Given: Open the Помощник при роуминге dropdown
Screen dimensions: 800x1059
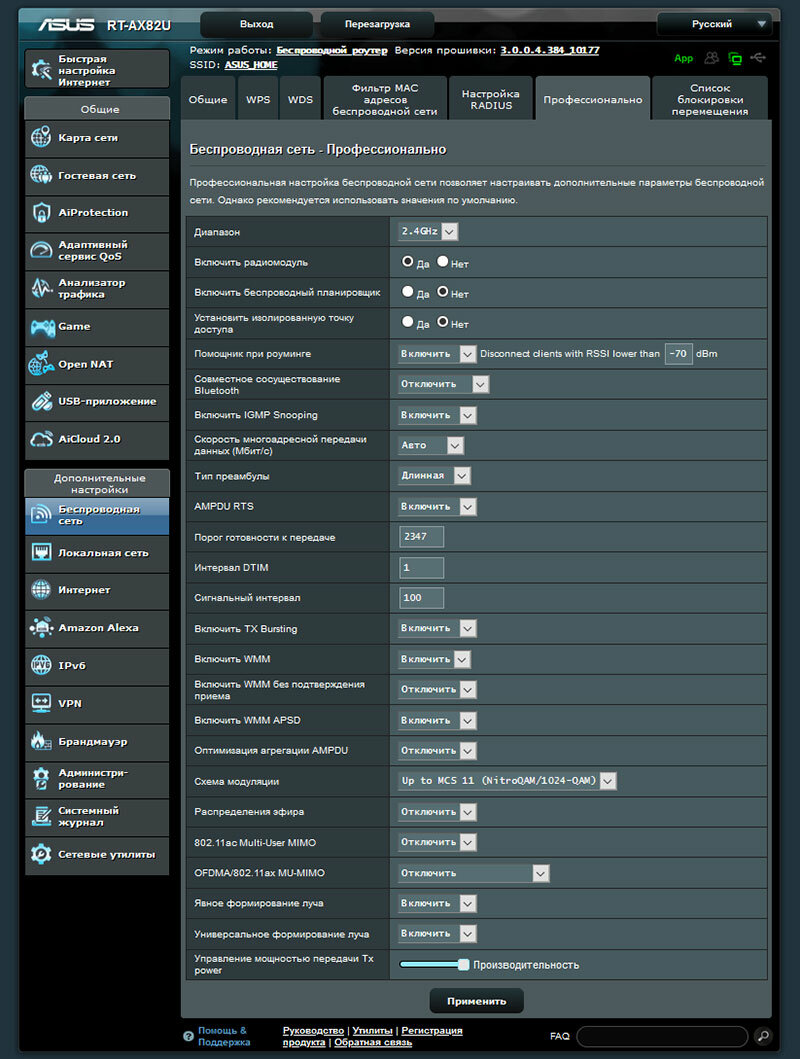Looking at the screenshot, I should pos(437,354).
